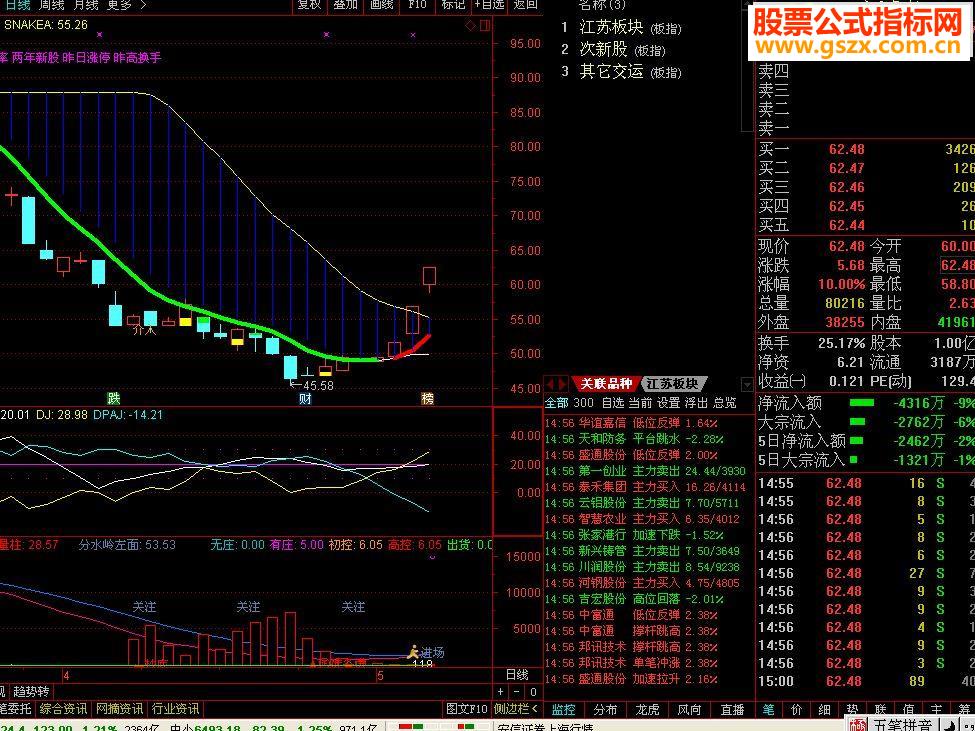Viewport: 975px width, 731px height.
Task: Click the 财 marker below the chart
Action: coord(305,398)
